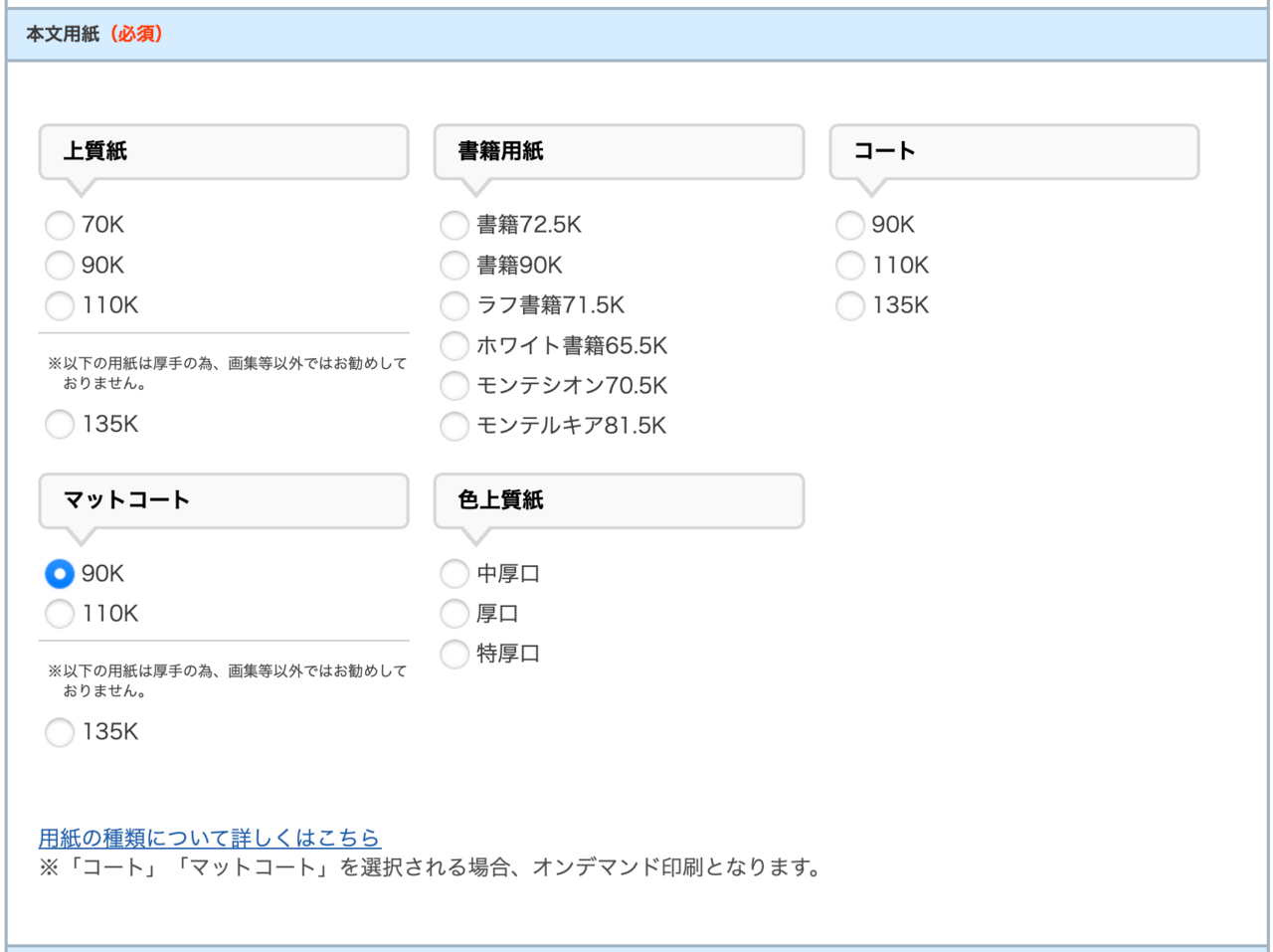Select 90K under コート

click(x=849, y=226)
